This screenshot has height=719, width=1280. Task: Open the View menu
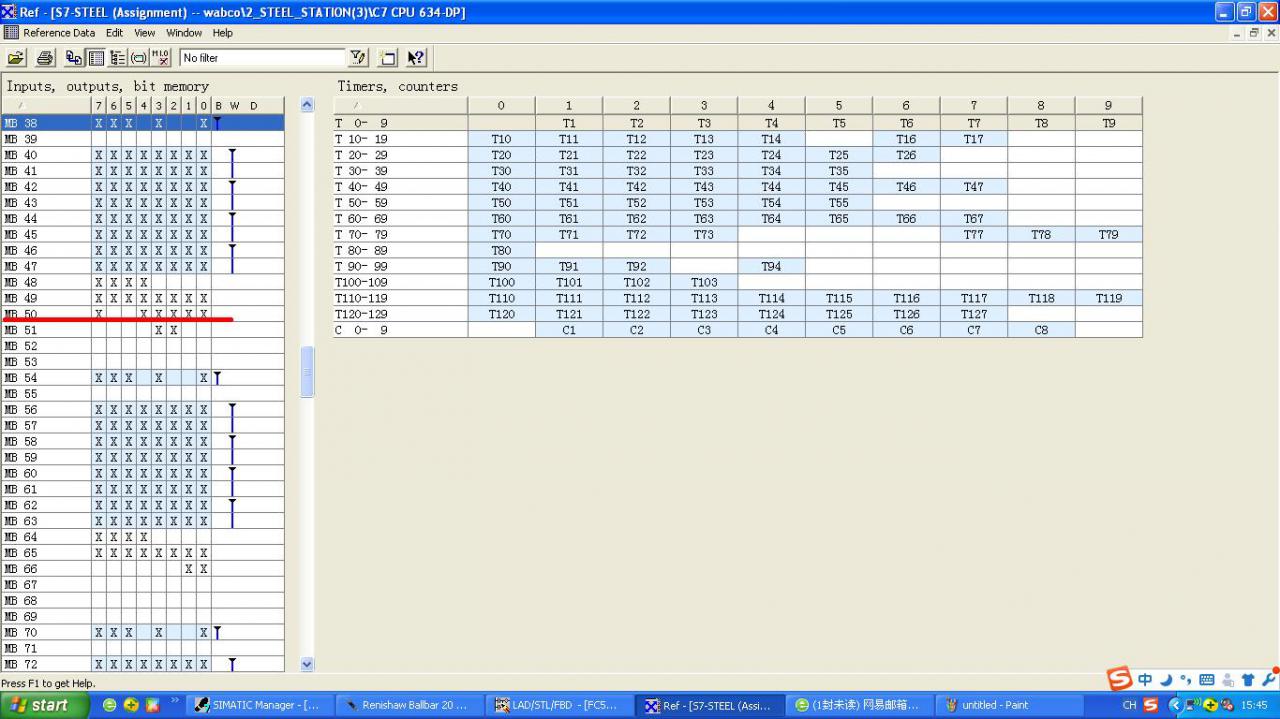click(145, 33)
